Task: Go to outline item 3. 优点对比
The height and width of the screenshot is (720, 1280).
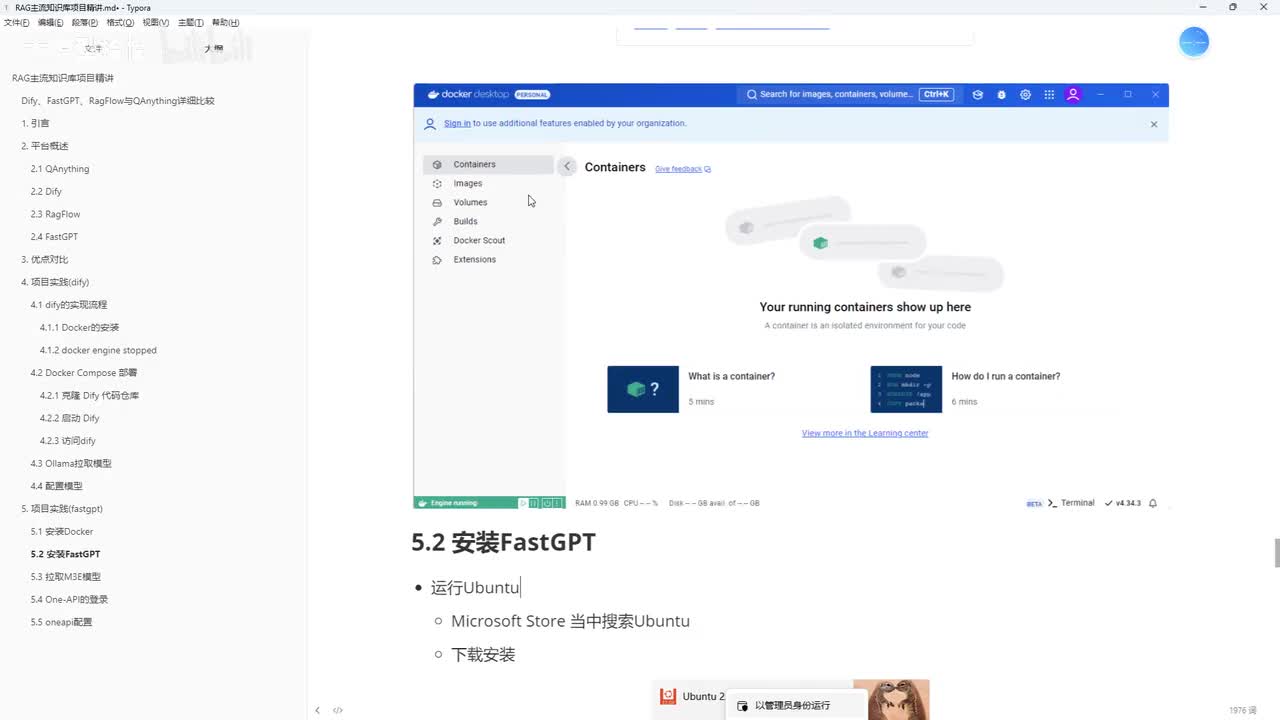Action: [45, 259]
